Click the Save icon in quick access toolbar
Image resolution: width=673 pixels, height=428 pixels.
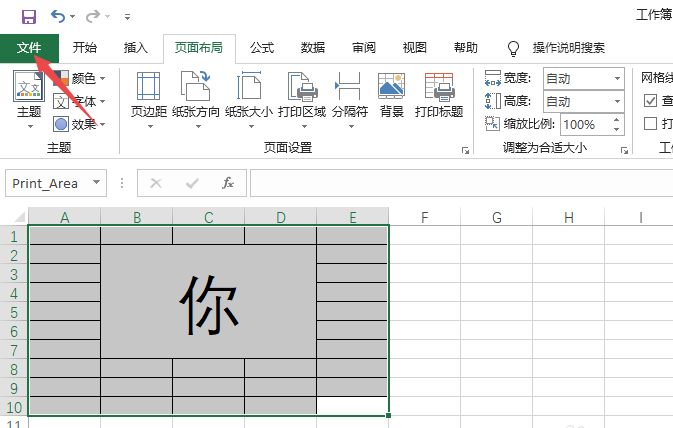coord(29,17)
